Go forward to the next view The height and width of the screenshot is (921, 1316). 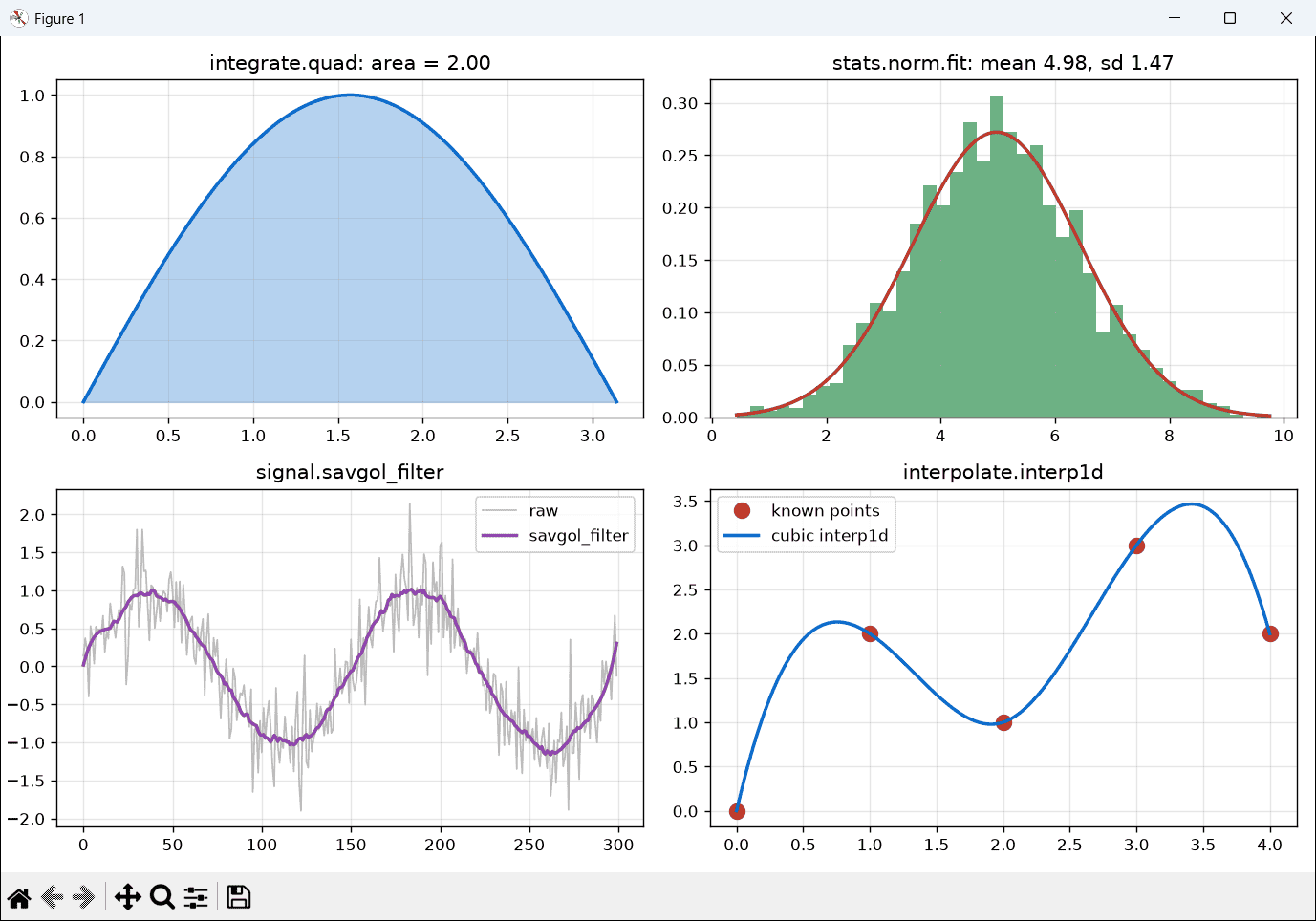pyautogui.click(x=84, y=897)
